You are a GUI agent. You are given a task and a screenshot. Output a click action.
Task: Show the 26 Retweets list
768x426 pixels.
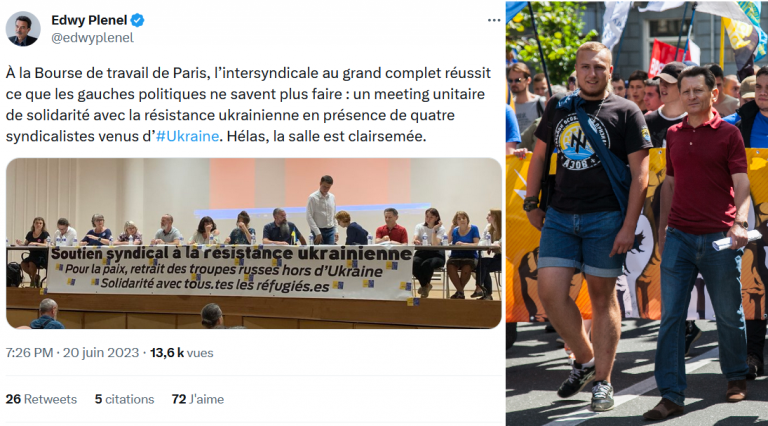click(41, 399)
